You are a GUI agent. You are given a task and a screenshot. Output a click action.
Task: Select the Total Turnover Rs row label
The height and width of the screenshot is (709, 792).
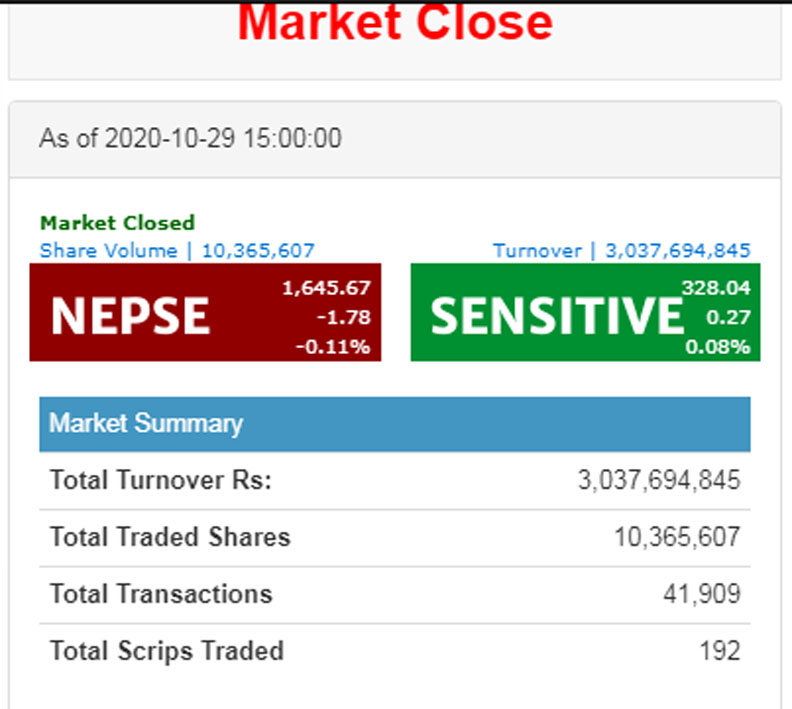(161, 480)
